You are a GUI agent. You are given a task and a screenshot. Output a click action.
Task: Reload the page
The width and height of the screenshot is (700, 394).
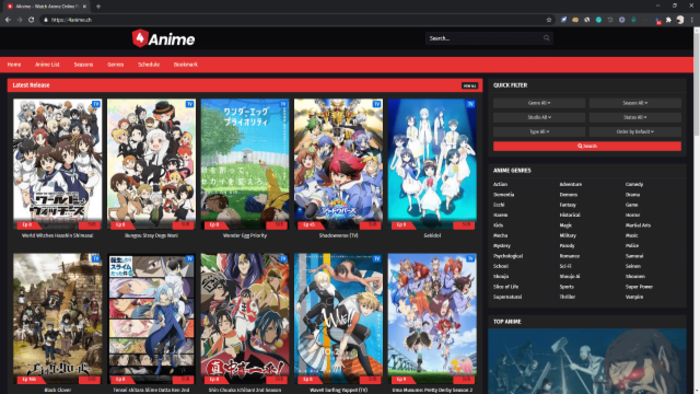31,20
